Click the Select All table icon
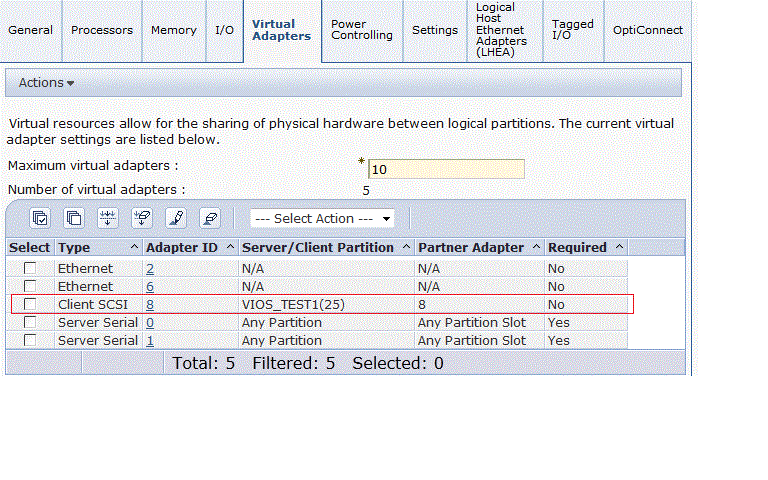 click(x=40, y=218)
